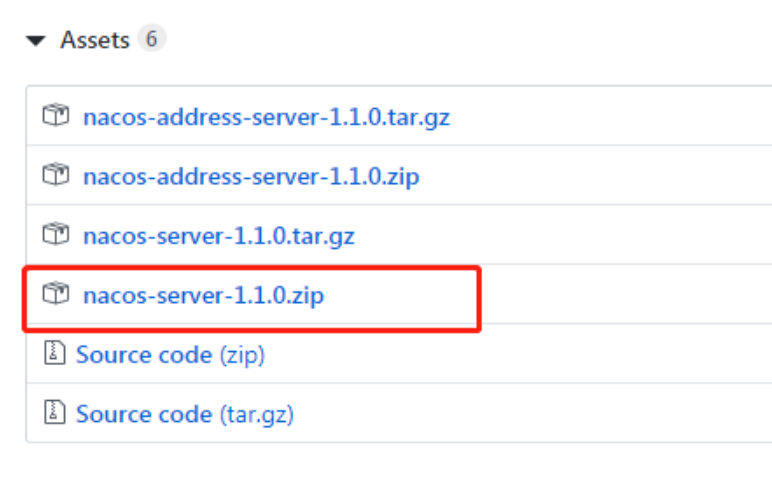
Task: Download nacos-address-server-1.1.0.tar.gz
Action: pyautogui.click(x=266, y=118)
